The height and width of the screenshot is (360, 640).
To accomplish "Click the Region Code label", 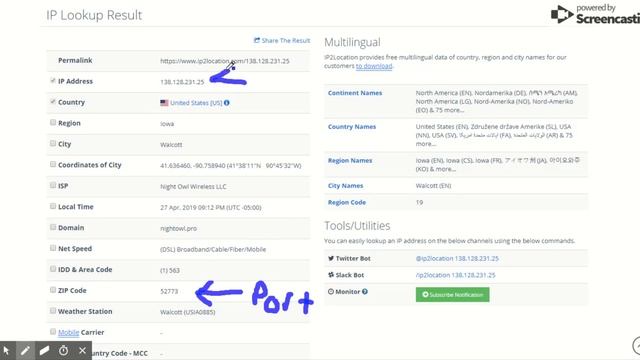I will [x=347, y=202].
